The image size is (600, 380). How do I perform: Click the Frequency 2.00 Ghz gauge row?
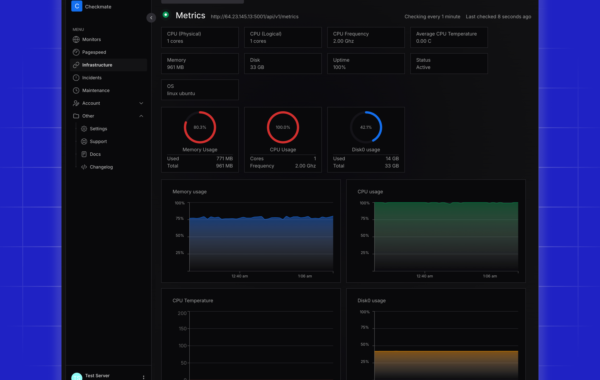click(x=283, y=166)
